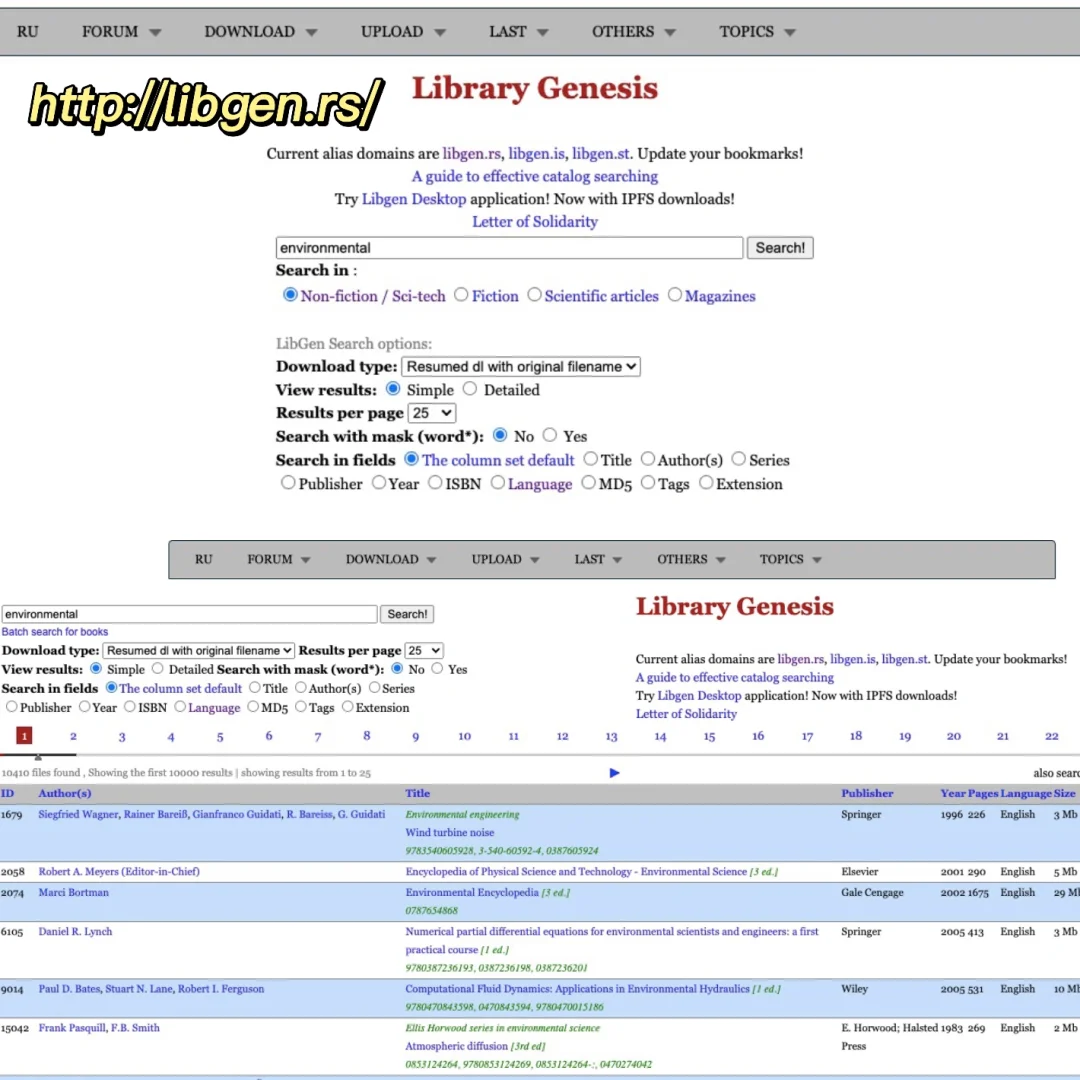This screenshot has height=1080, width=1080.
Task: Select ISBN field radio in upper form
Action: tap(435, 483)
